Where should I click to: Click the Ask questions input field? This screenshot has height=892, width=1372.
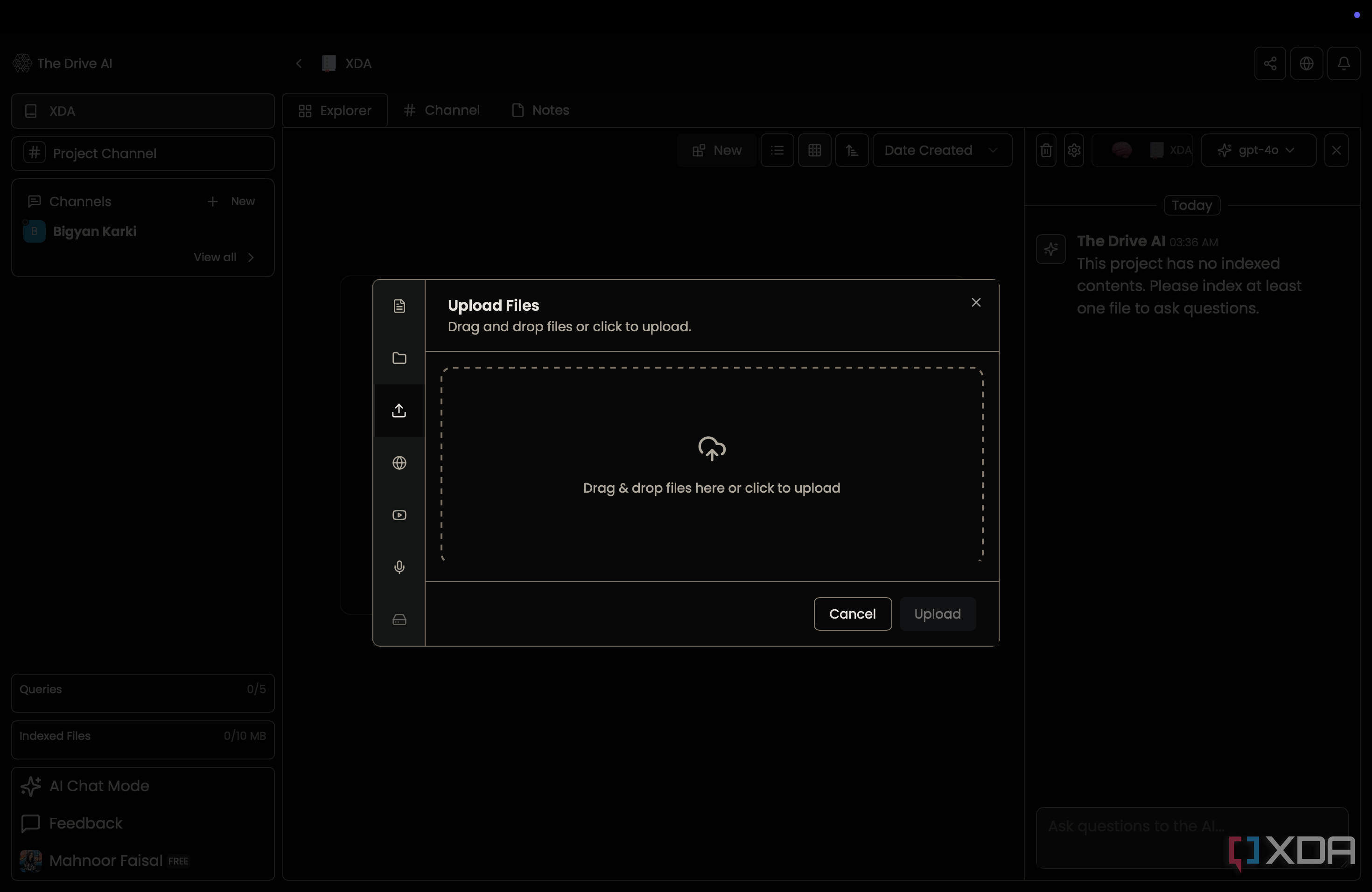[x=1191, y=837]
